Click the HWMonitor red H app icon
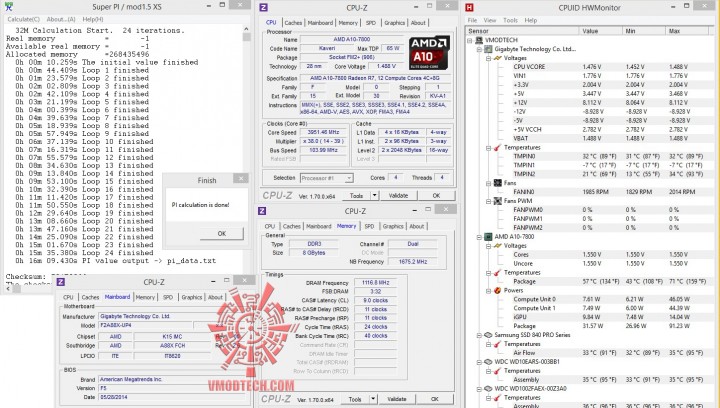 (x=469, y=7)
